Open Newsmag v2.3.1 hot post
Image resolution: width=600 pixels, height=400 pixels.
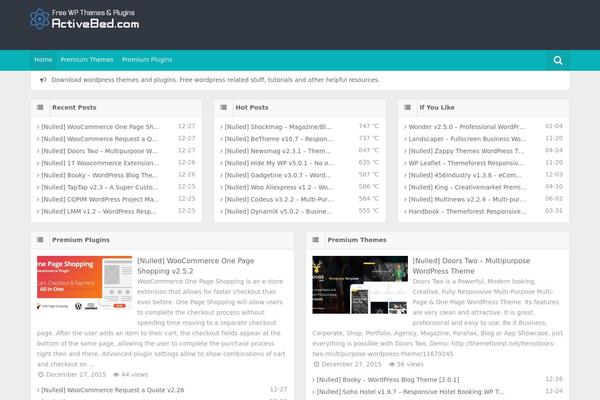(278, 151)
